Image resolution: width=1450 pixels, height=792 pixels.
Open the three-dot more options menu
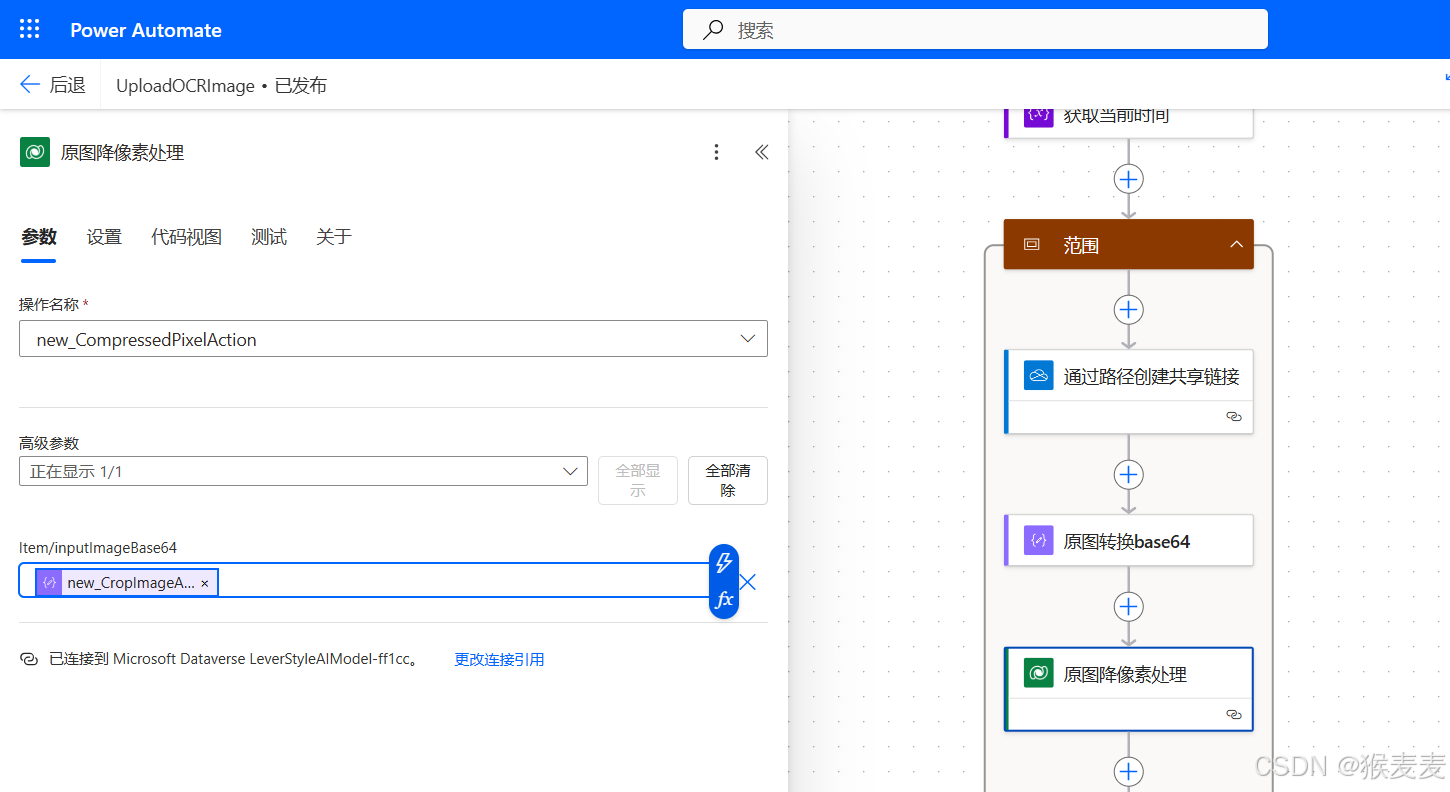coord(716,152)
